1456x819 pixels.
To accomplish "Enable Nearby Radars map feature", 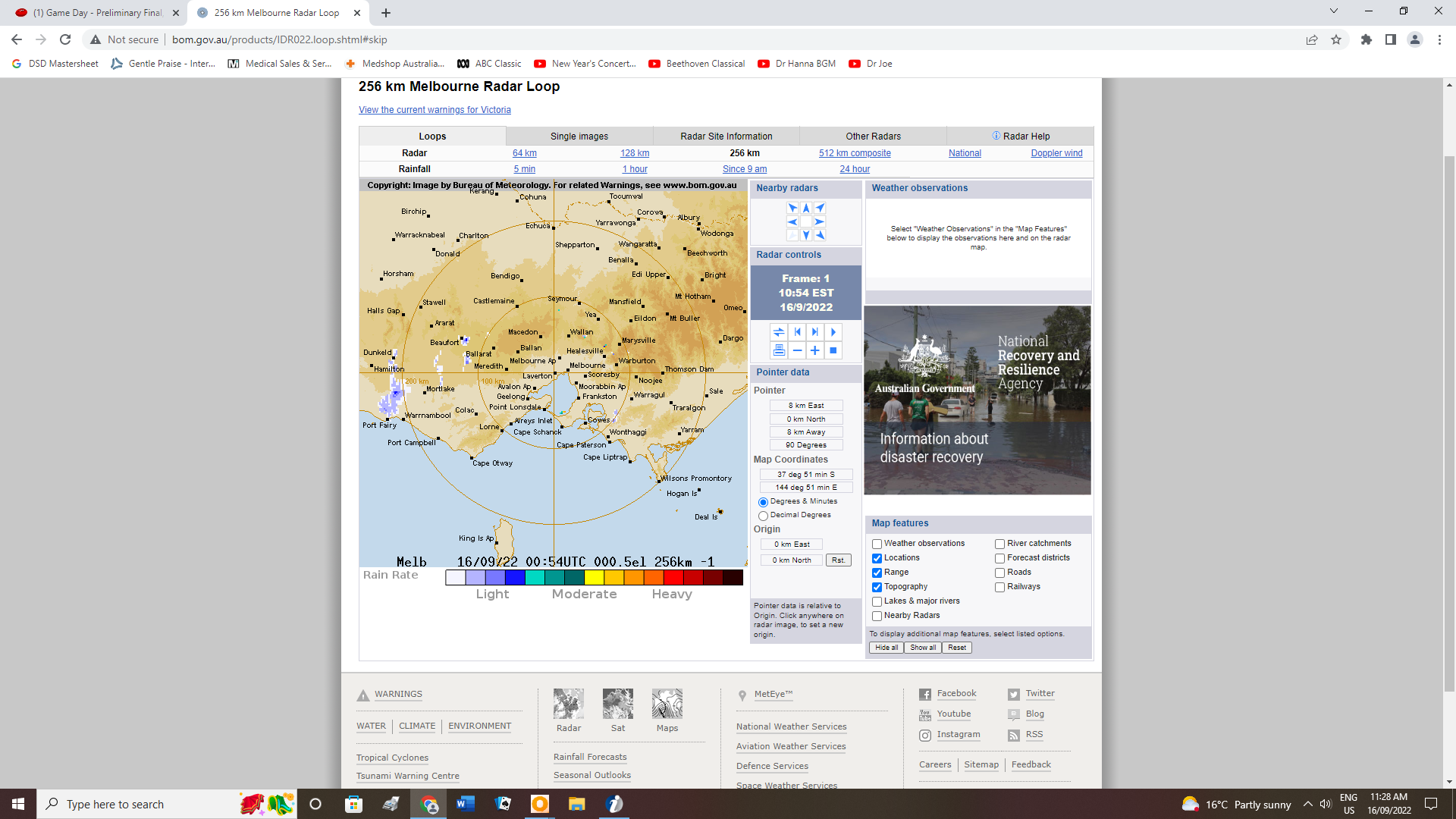I will pyautogui.click(x=877, y=616).
